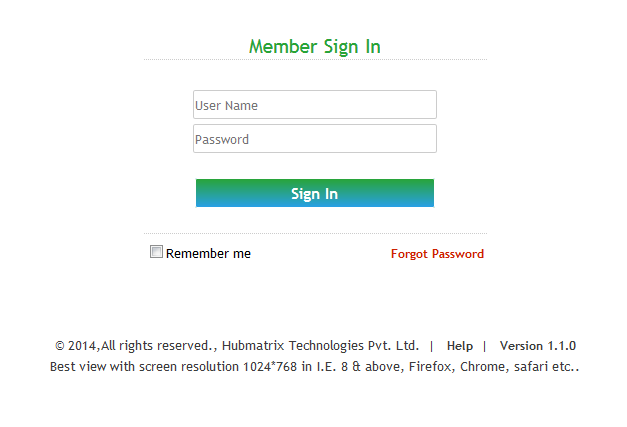Open the Forgot Password link
This screenshot has width=627, height=427.
[437, 254]
